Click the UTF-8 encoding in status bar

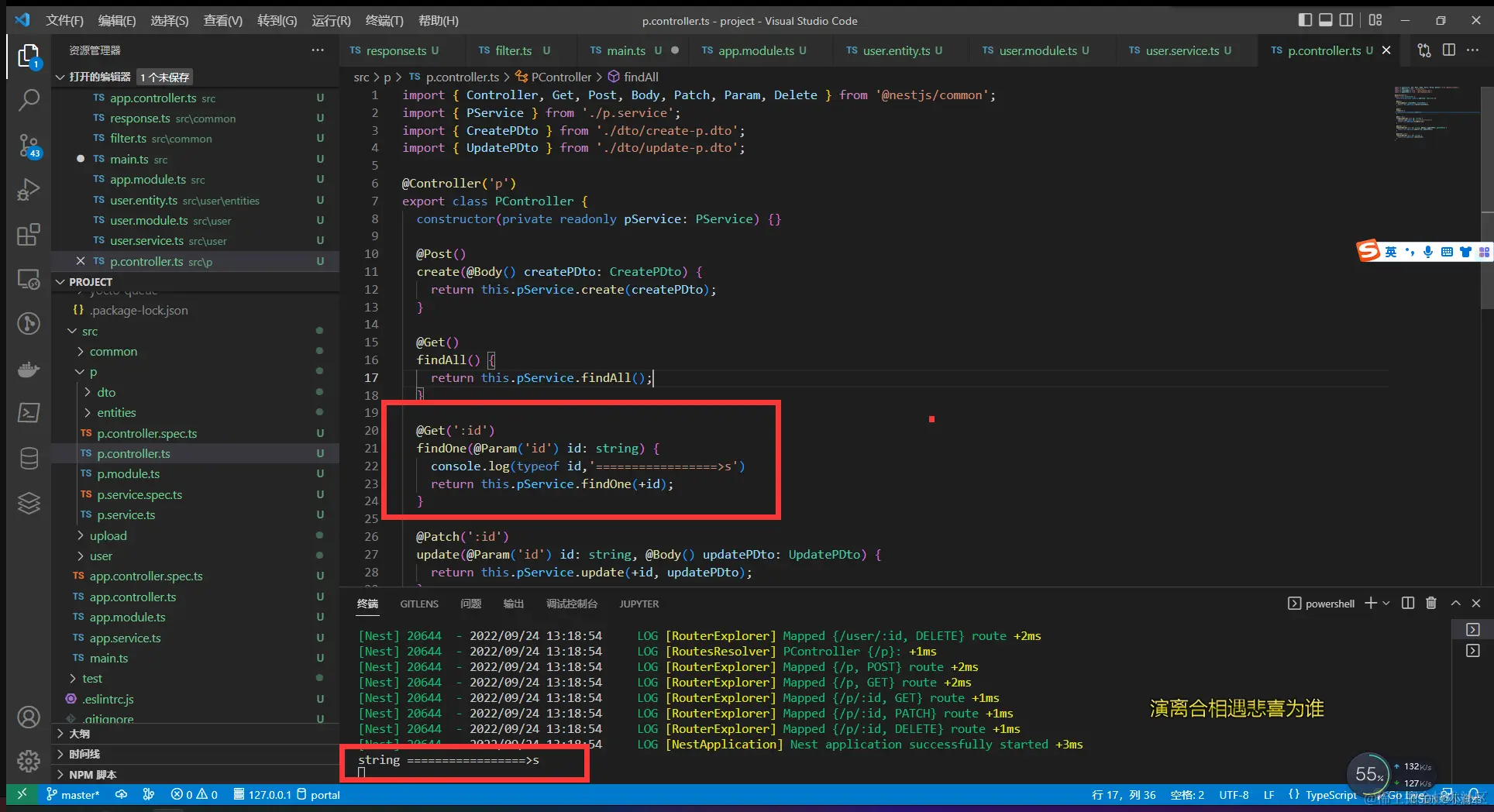click(1234, 795)
